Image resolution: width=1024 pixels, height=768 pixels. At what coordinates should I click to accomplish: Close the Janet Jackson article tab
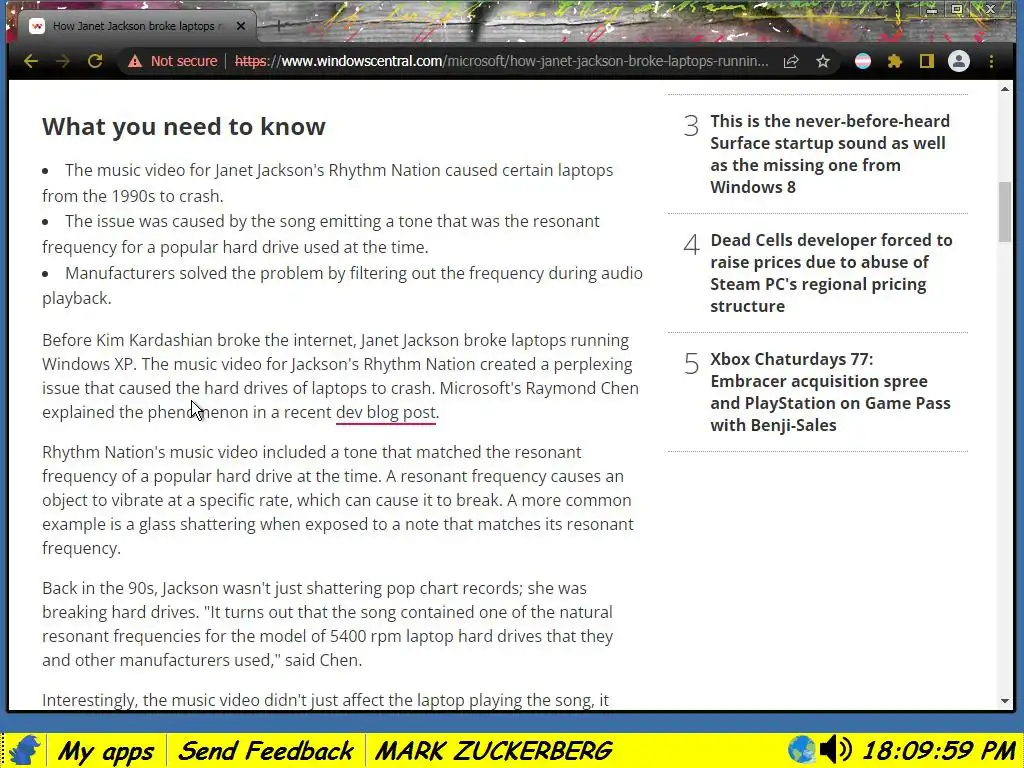click(x=240, y=26)
